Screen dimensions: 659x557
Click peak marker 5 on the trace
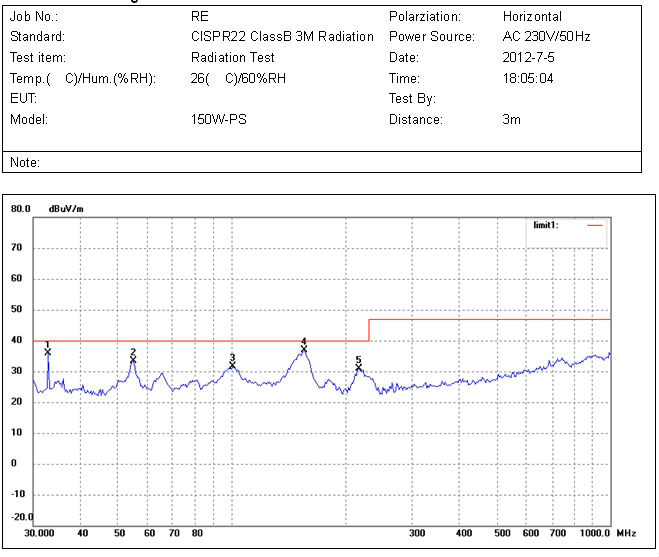(x=358, y=367)
